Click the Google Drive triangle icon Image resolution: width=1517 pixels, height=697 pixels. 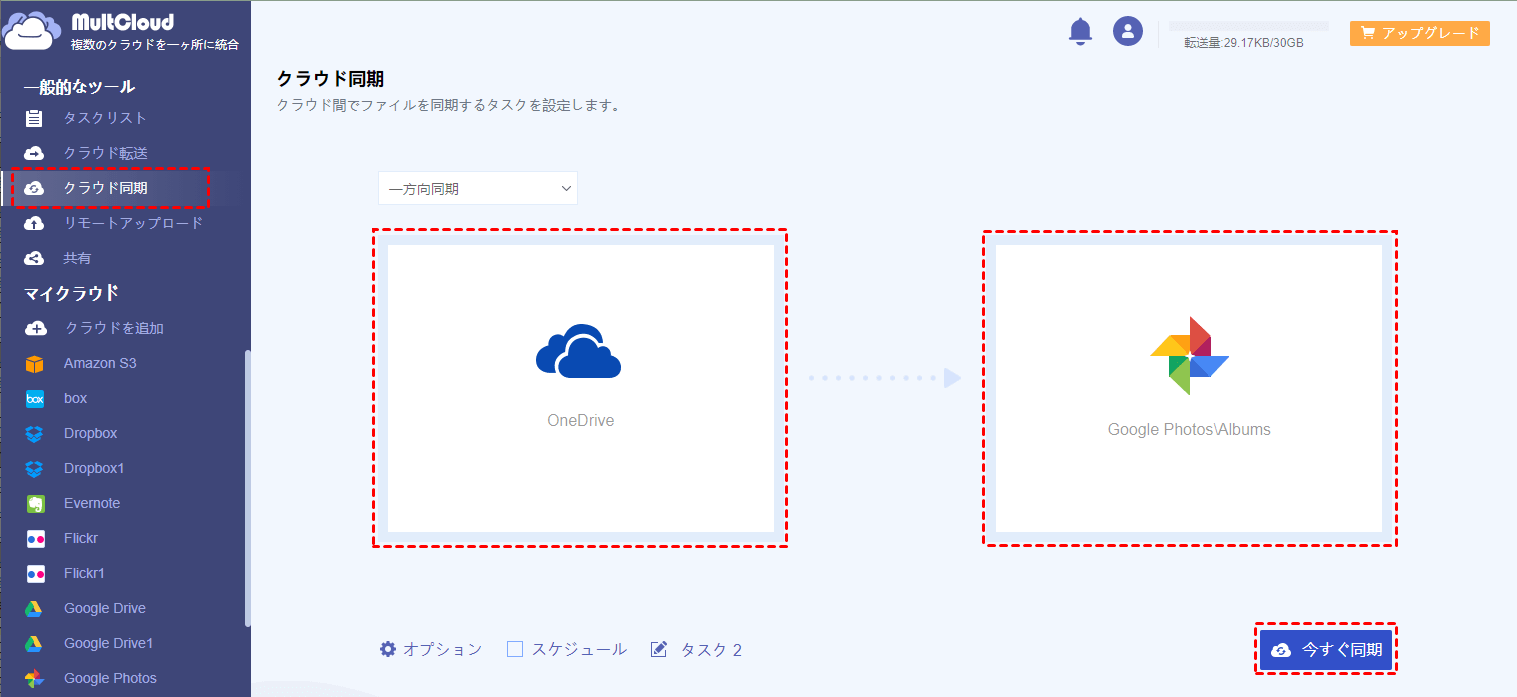click(x=34, y=608)
